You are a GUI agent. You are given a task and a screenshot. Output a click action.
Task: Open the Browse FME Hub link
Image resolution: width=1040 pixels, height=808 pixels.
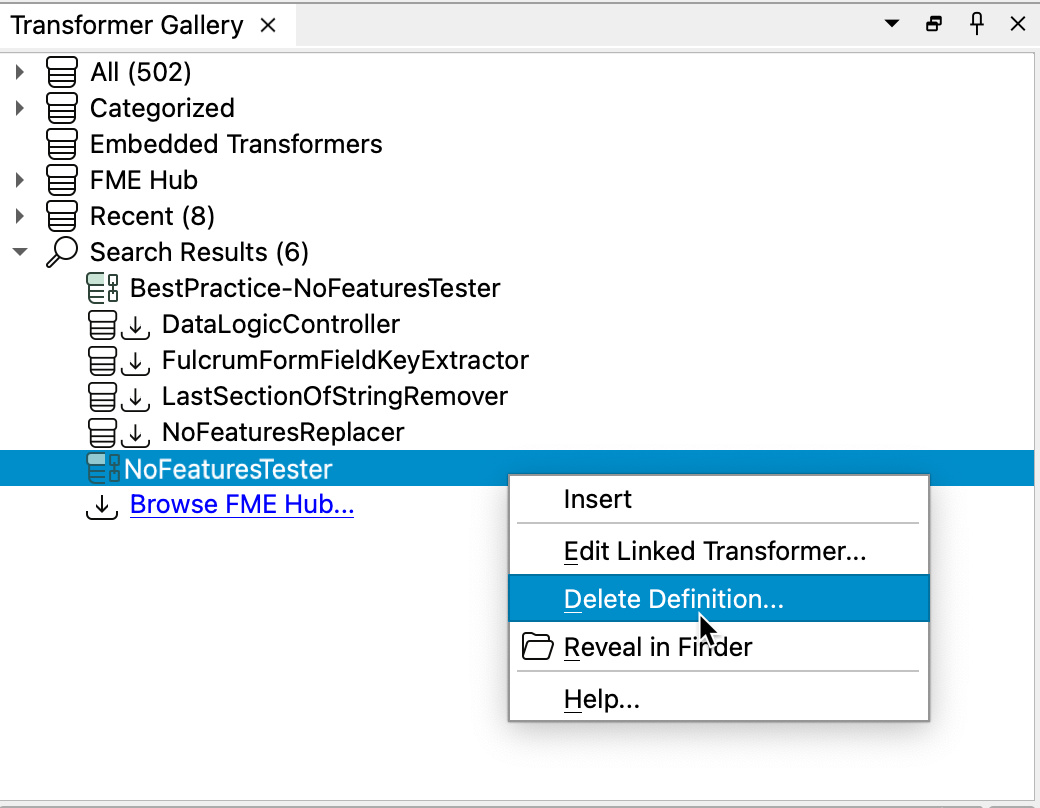tap(241, 504)
